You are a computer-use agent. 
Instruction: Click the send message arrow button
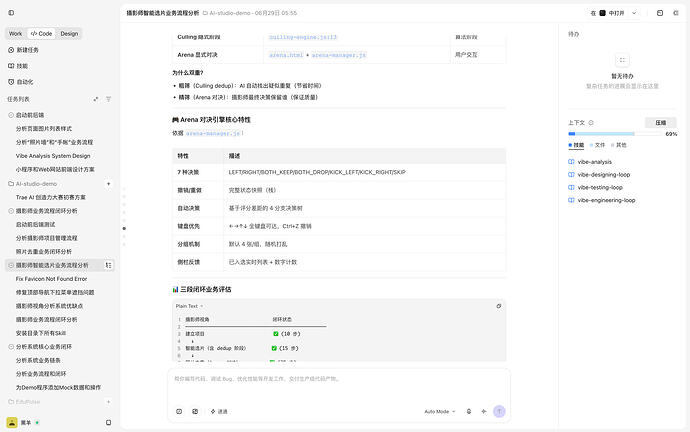tap(499, 411)
